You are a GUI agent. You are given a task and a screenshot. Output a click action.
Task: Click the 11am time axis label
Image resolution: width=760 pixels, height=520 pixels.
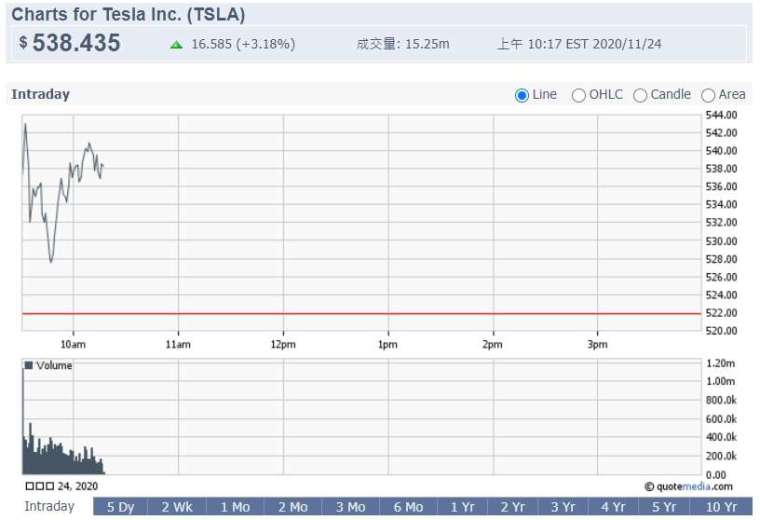click(178, 345)
